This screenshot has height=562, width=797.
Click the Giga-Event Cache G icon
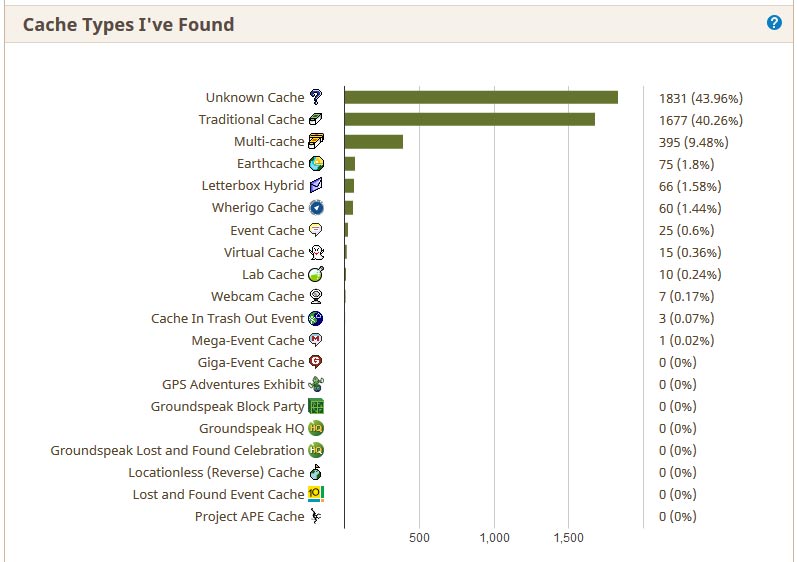tap(316, 362)
